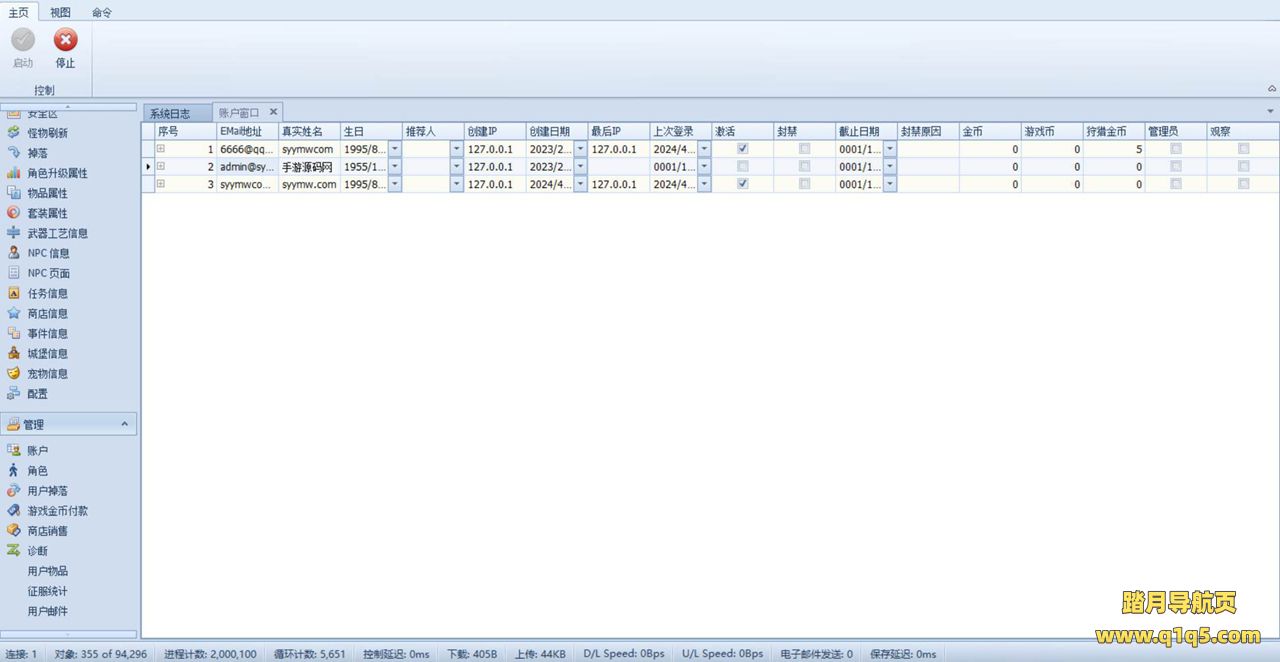Collapse the 管理 section header chevron
This screenshot has height=662, width=1280.
pos(125,424)
